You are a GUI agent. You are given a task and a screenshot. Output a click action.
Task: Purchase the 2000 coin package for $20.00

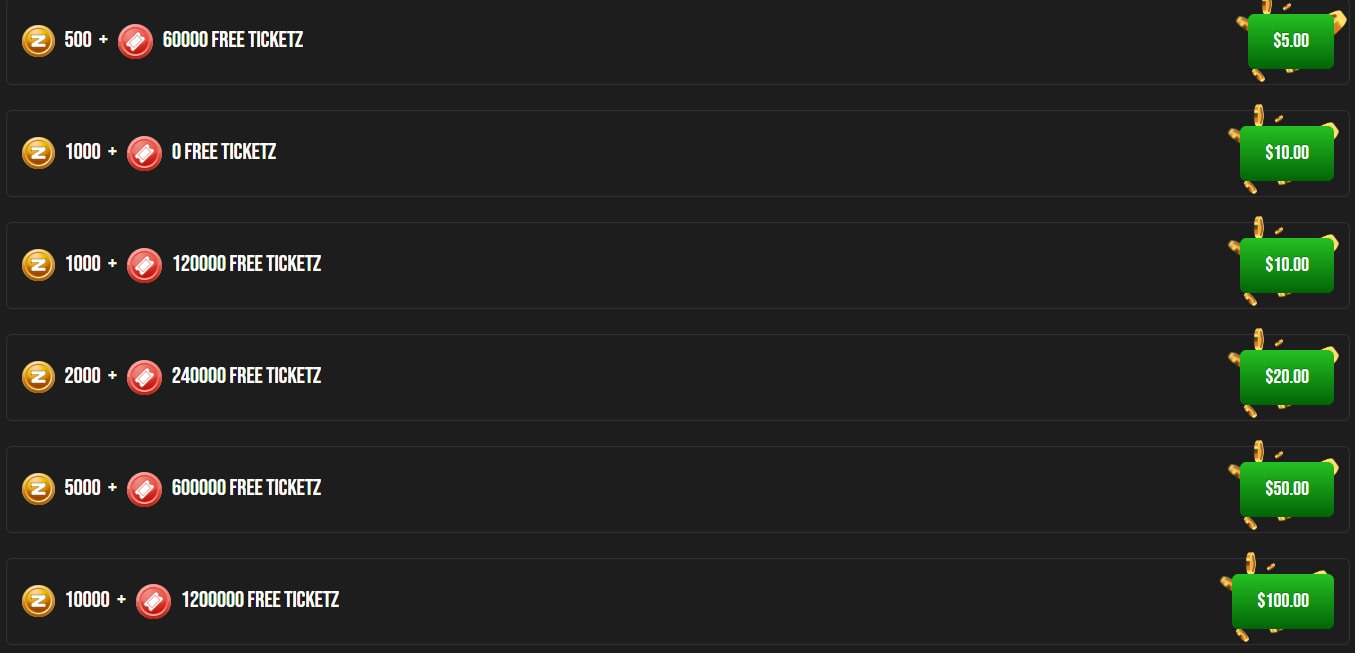pos(1286,377)
